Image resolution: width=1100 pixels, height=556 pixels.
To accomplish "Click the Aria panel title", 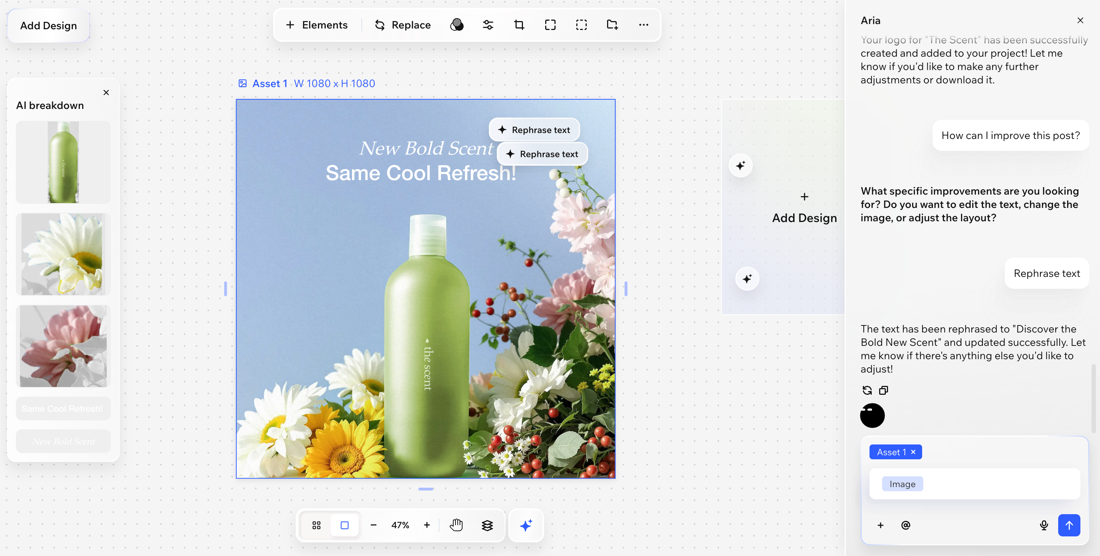I will [x=871, y=20].
